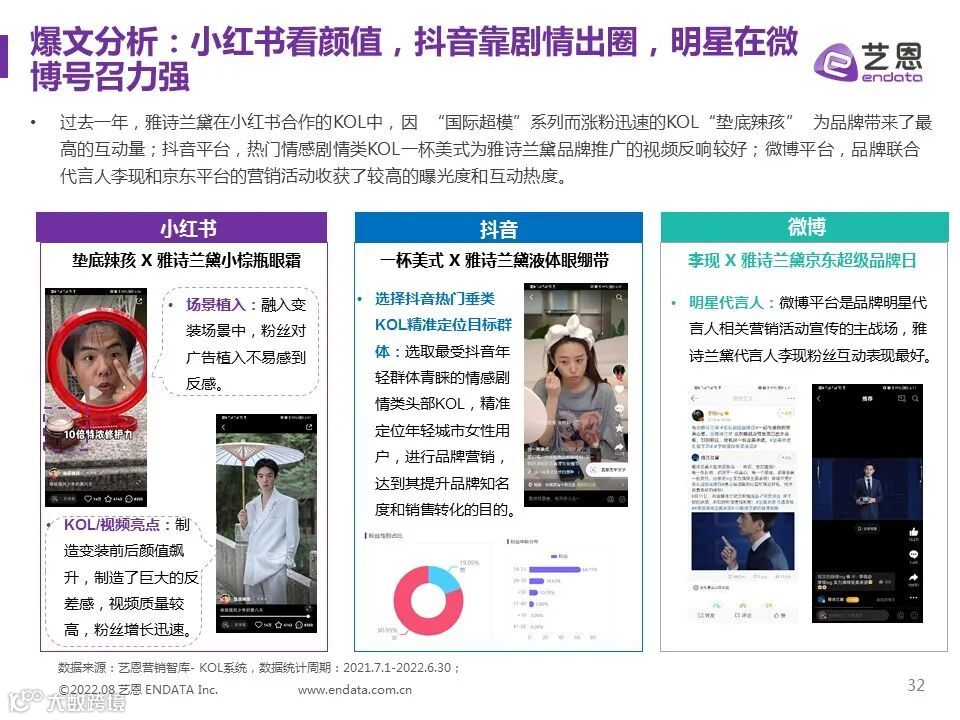Tap the search icon in the dark Weibo video screenshot
Viewport: 960px width, 720px height.
915,399
